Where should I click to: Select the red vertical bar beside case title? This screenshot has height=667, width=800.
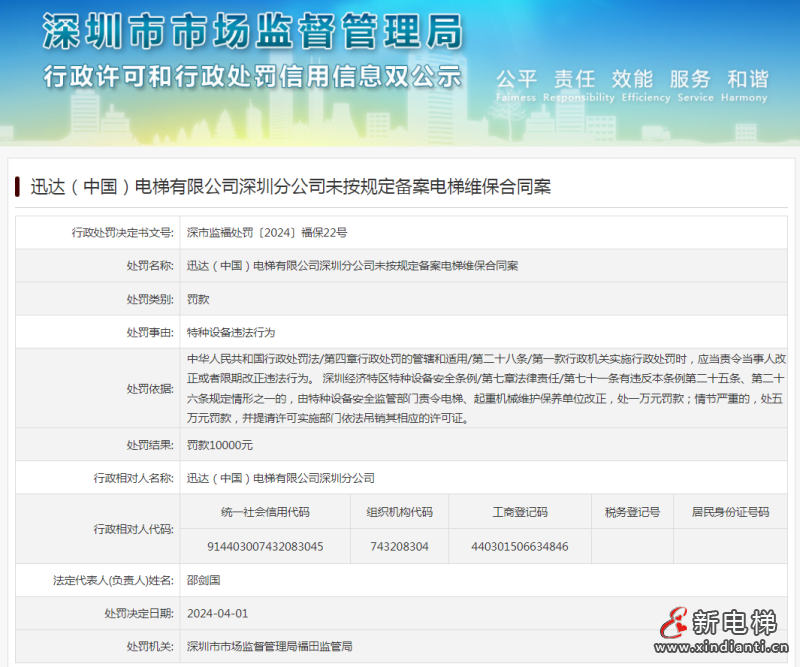tap(16, 184)
